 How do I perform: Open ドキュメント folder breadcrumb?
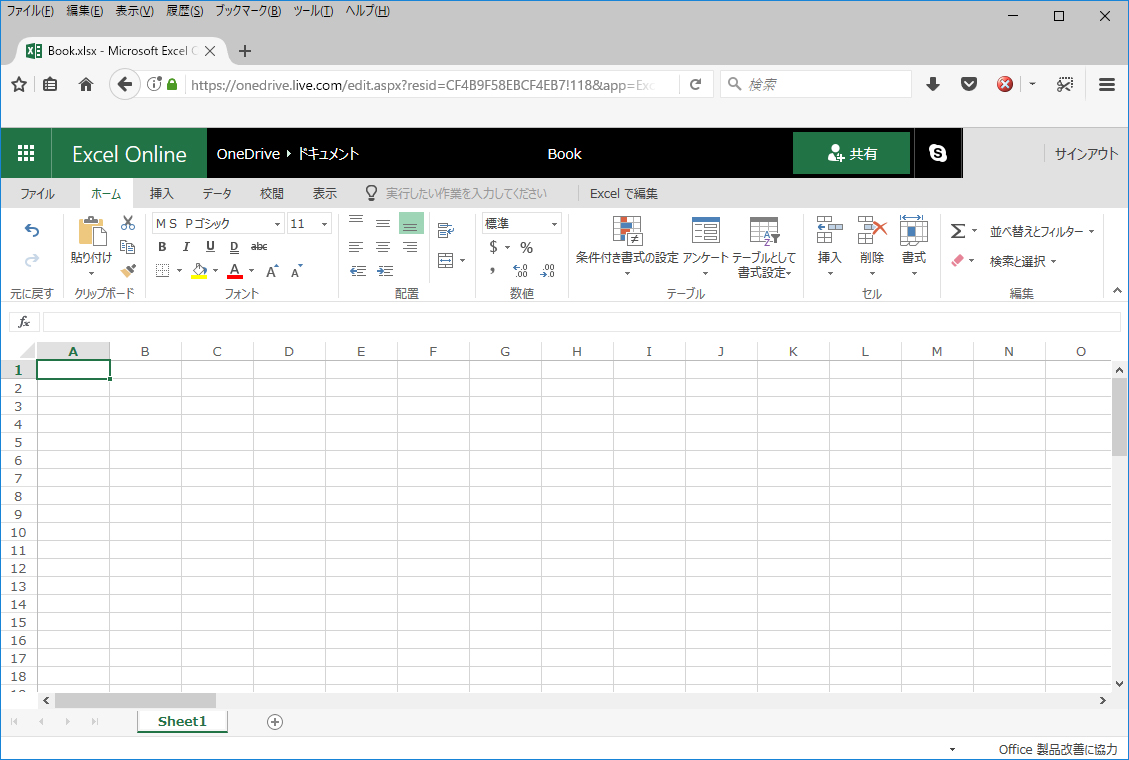(328, 154)
